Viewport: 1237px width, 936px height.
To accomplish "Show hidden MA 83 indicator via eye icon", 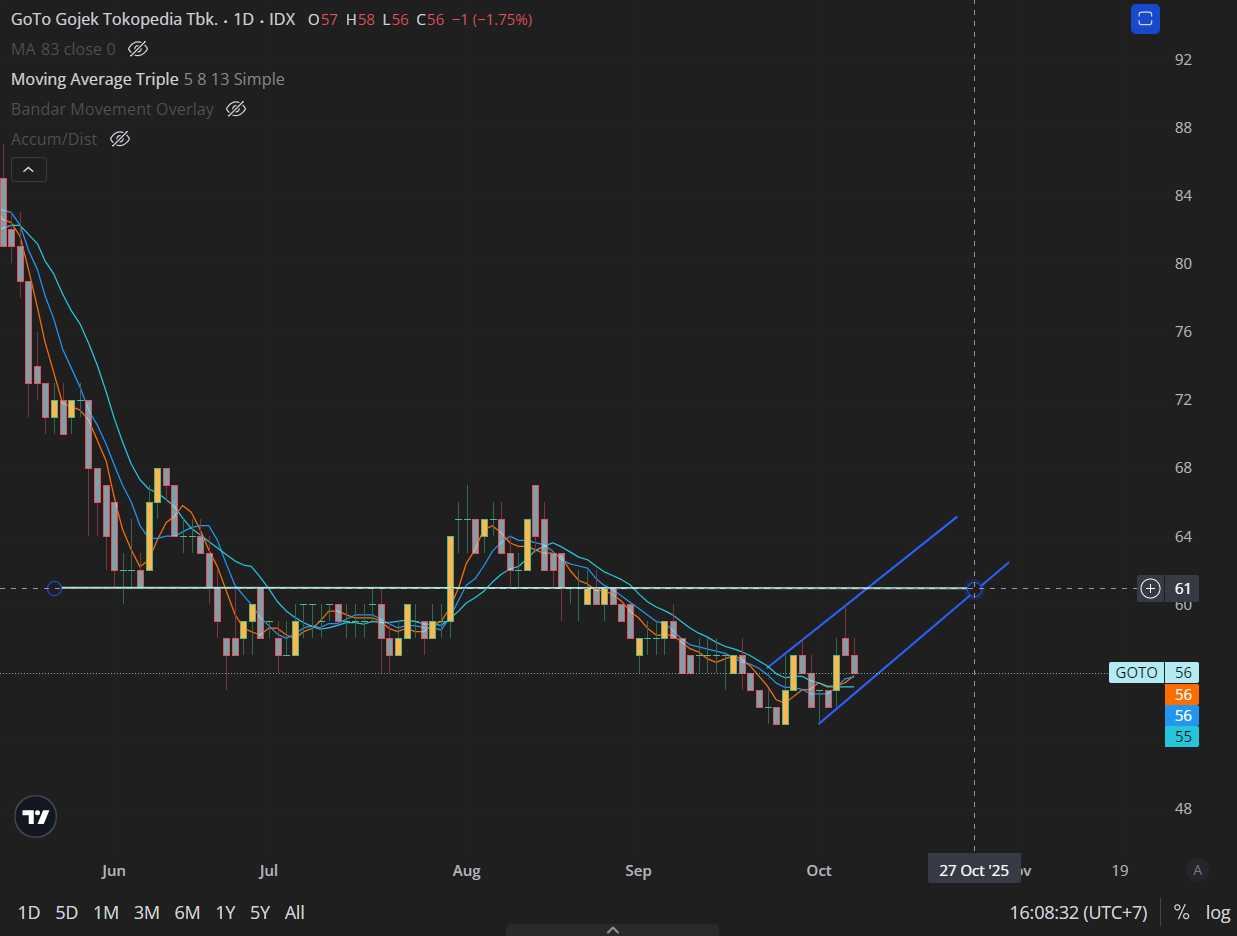I will tap(138, 49).
